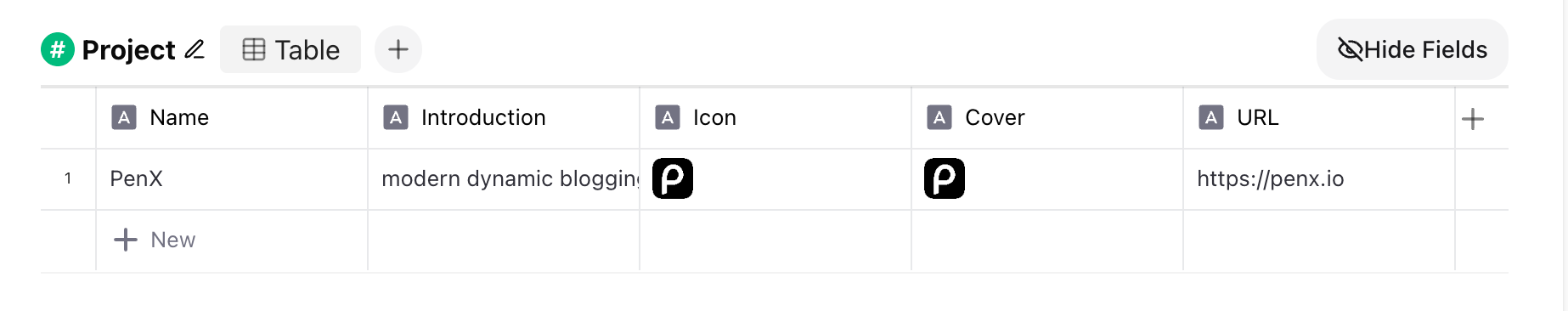Select row number 1
The width and height of the screenshot is (1568, 311).
coord(68,178)
